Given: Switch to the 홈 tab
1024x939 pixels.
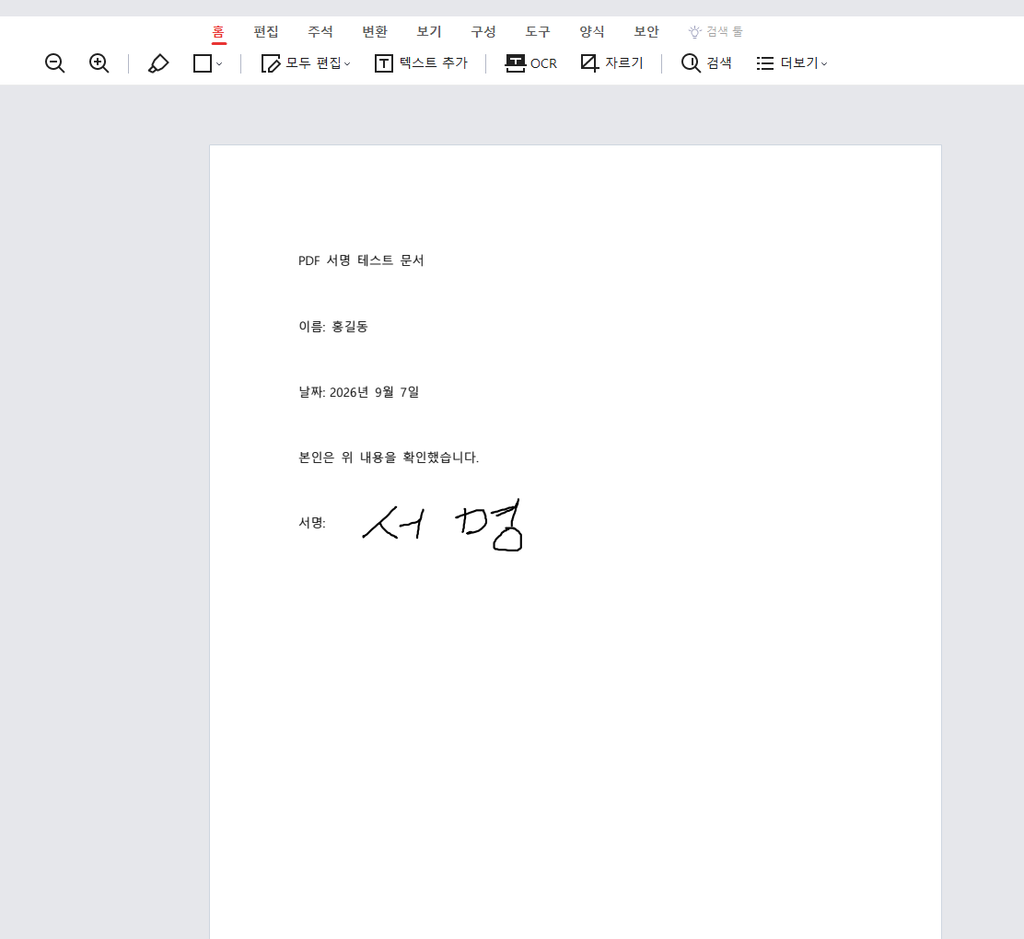Looking at the screenshot, I should pyautogui.click(x=219, y=32).
